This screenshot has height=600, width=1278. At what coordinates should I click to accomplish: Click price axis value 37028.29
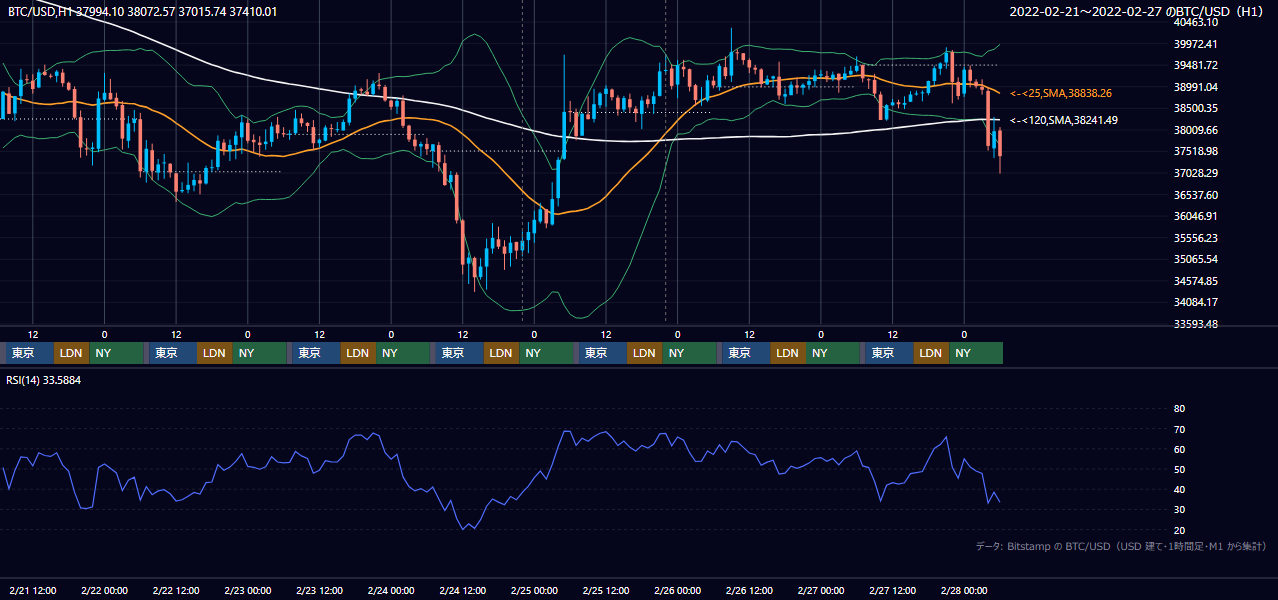point(1195,173)
